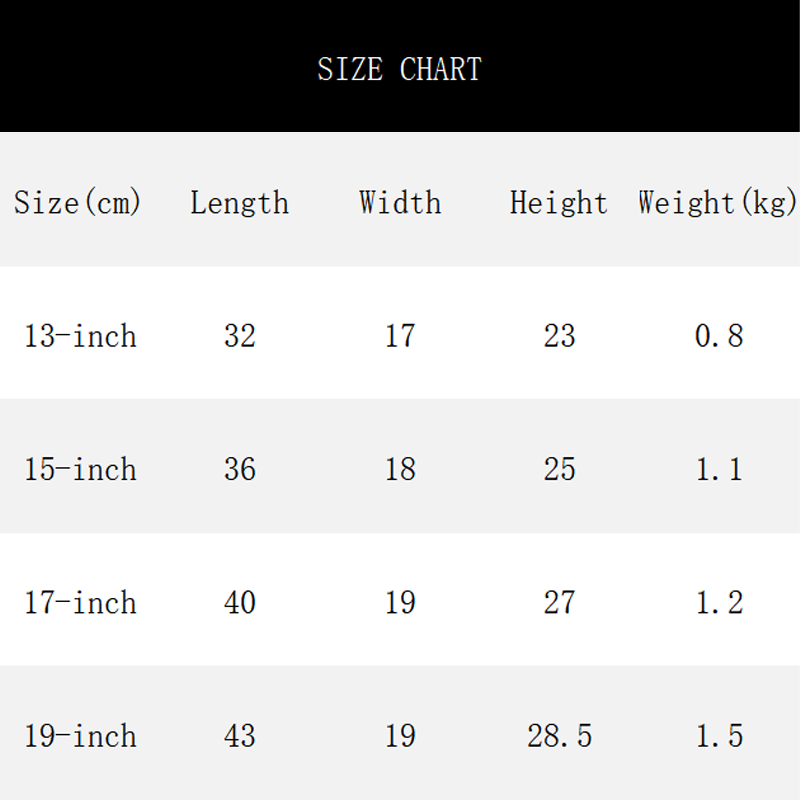Click the 13-inch length value 32
Viewport: 800px width, 800px height.
click(x=240, y=336)
